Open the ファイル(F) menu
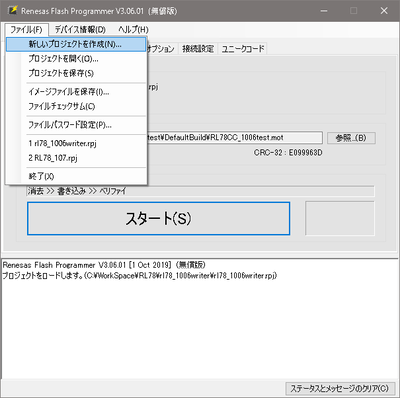This screenshot has height=398, width=400. [27, 30]
